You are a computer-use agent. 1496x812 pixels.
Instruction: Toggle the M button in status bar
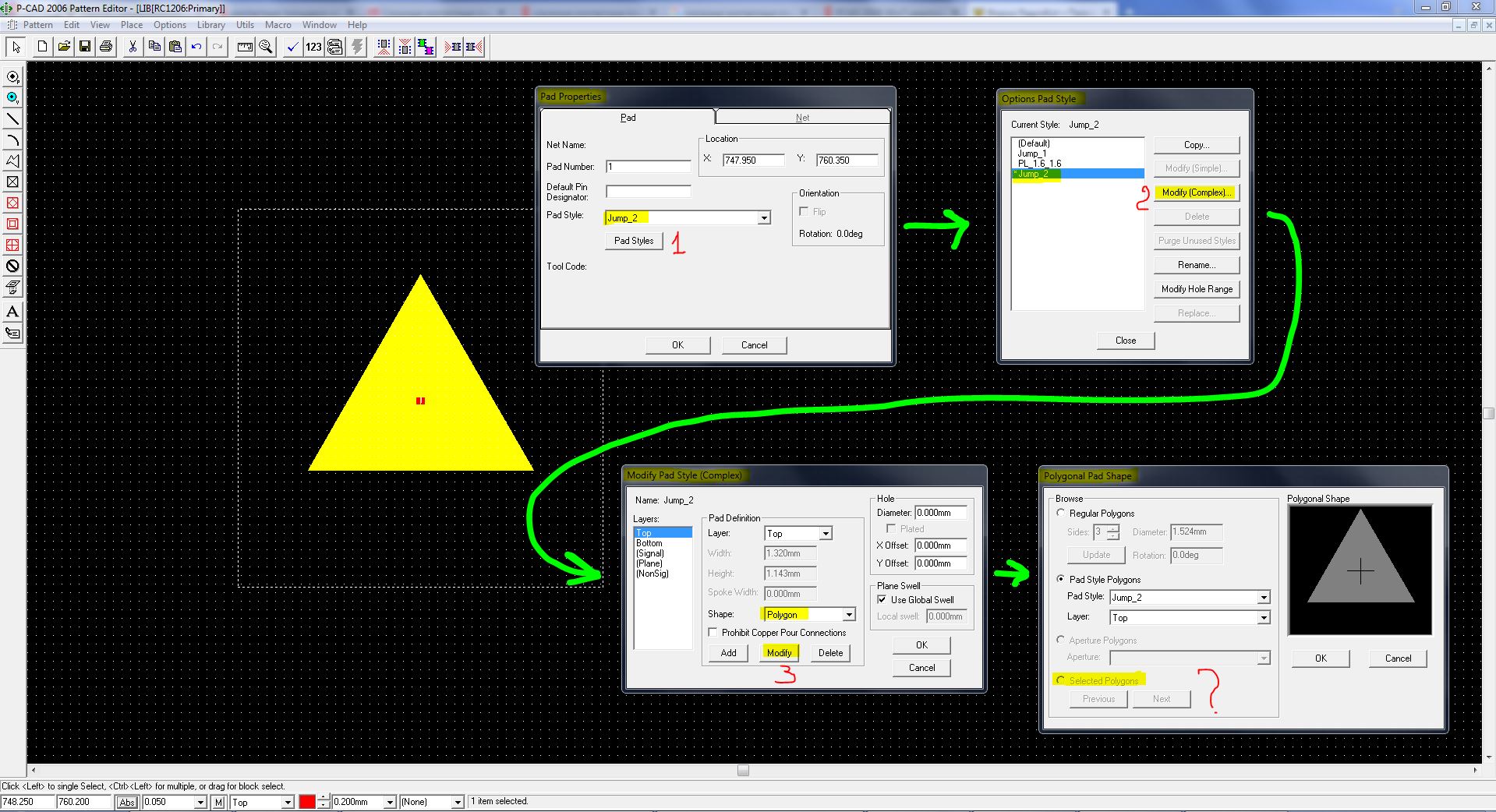[x=219, y=802]
